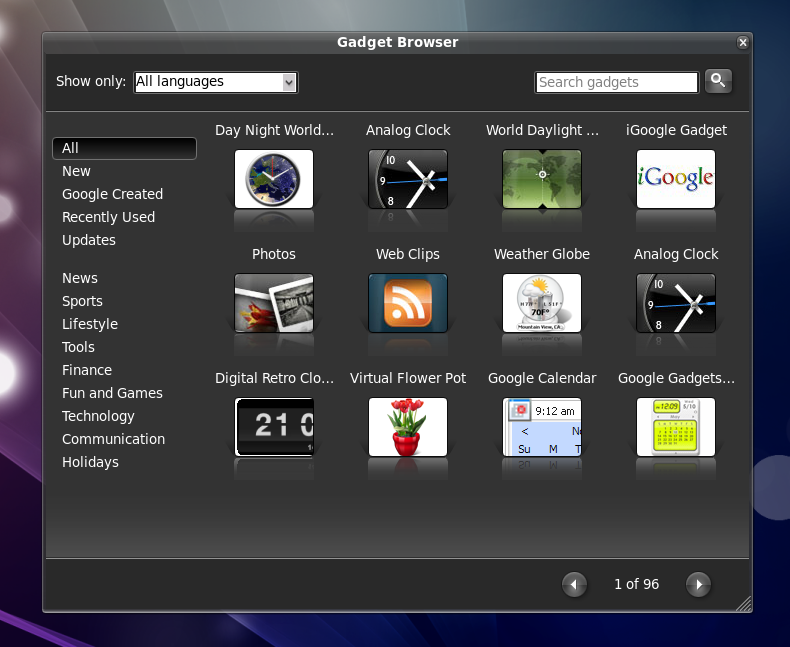Select the Weather Globe gadget icon
Image resolution: width=790 pixels, height=647 pixels.
tap(542, 303)
